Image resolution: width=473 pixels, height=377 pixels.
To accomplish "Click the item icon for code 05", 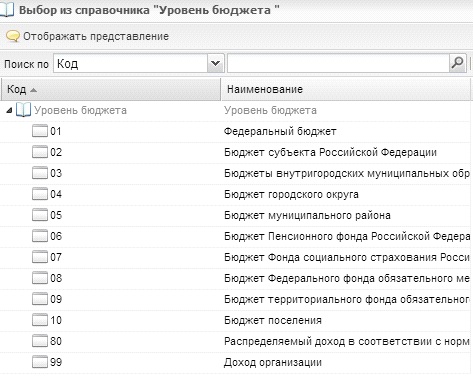I will (x=40, y=215).
